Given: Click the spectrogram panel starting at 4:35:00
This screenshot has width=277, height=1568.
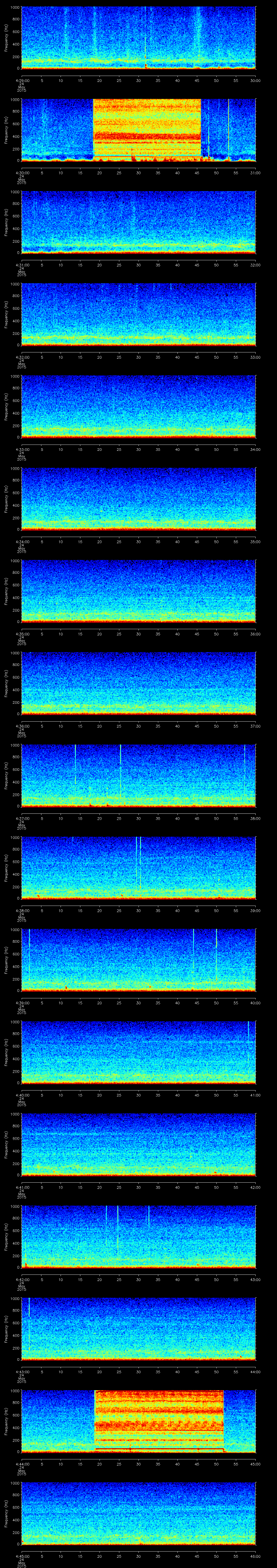Looking at the screenshot, I should (138, 591).
